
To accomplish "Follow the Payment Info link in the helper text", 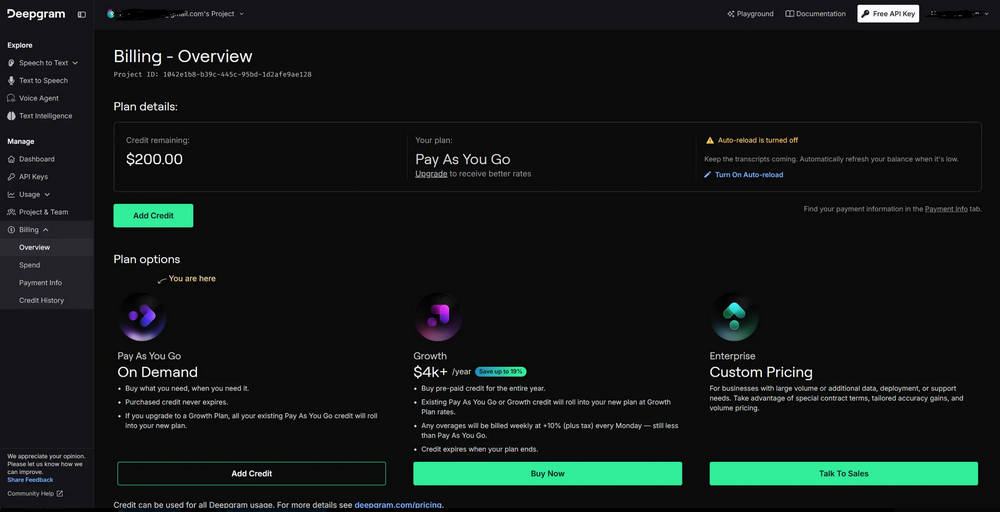I will (x=946, y=209).
